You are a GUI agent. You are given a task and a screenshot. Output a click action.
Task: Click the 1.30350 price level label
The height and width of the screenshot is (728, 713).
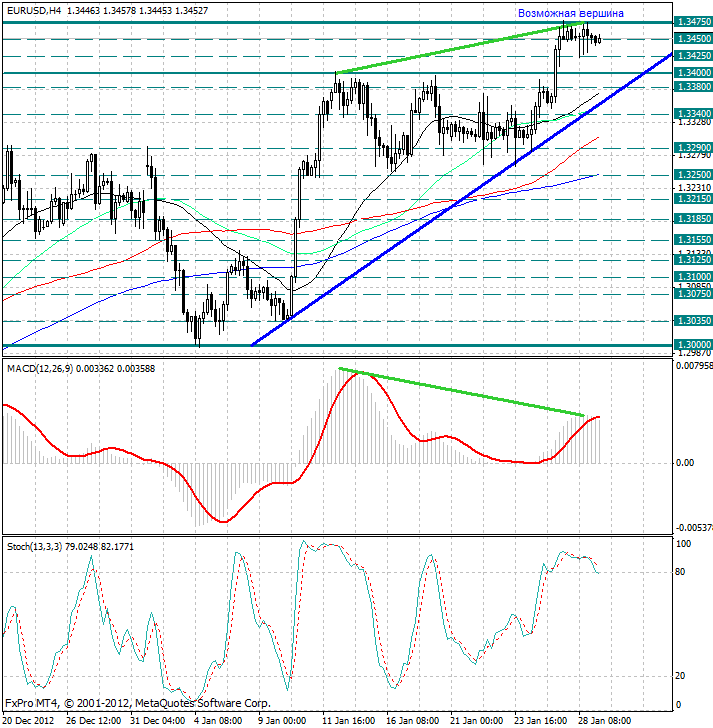[x=694, y=321]
